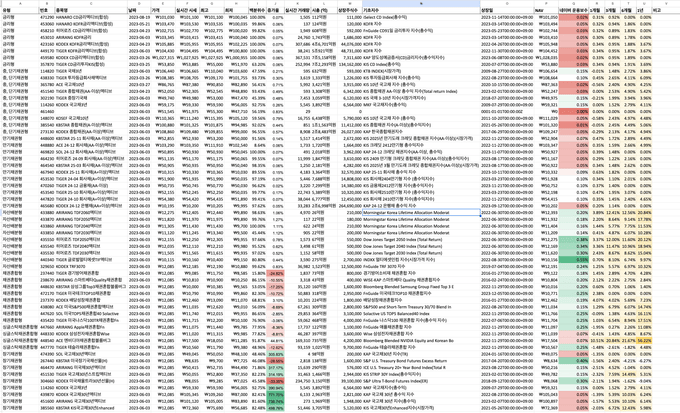Viewport: 680px width, 413px height.
Task: Select 'Dow Jones Target 2030 Index (Total Return)'
Action: pyautogui.click(x=421, y=253)
